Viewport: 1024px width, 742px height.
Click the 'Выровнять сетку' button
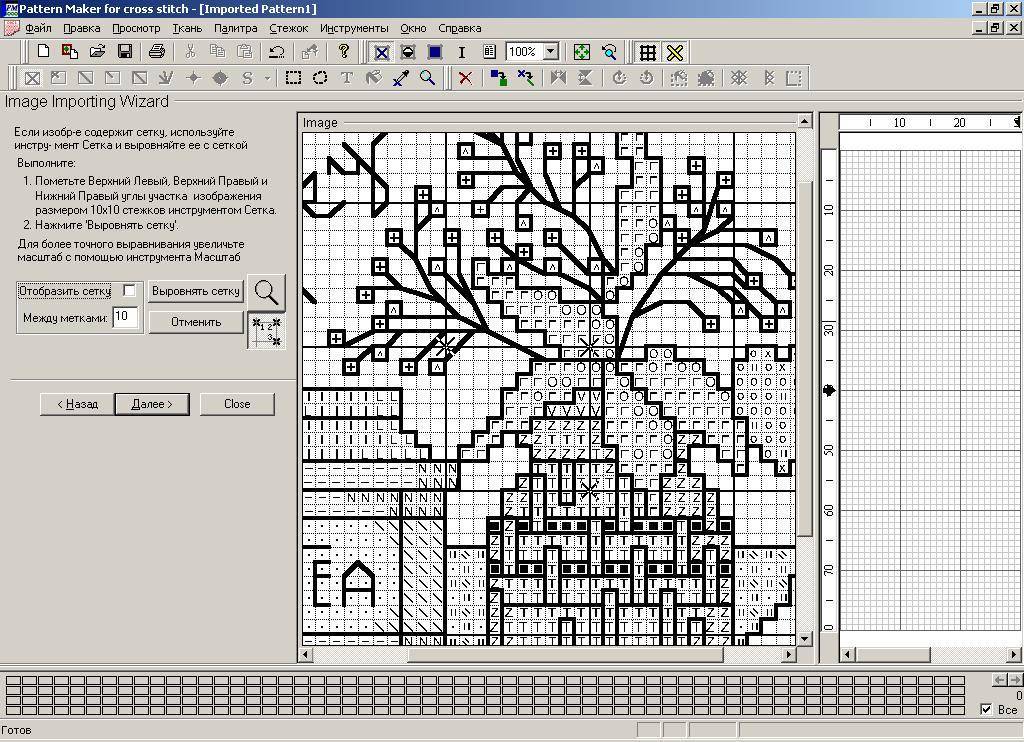pos(196,291)
